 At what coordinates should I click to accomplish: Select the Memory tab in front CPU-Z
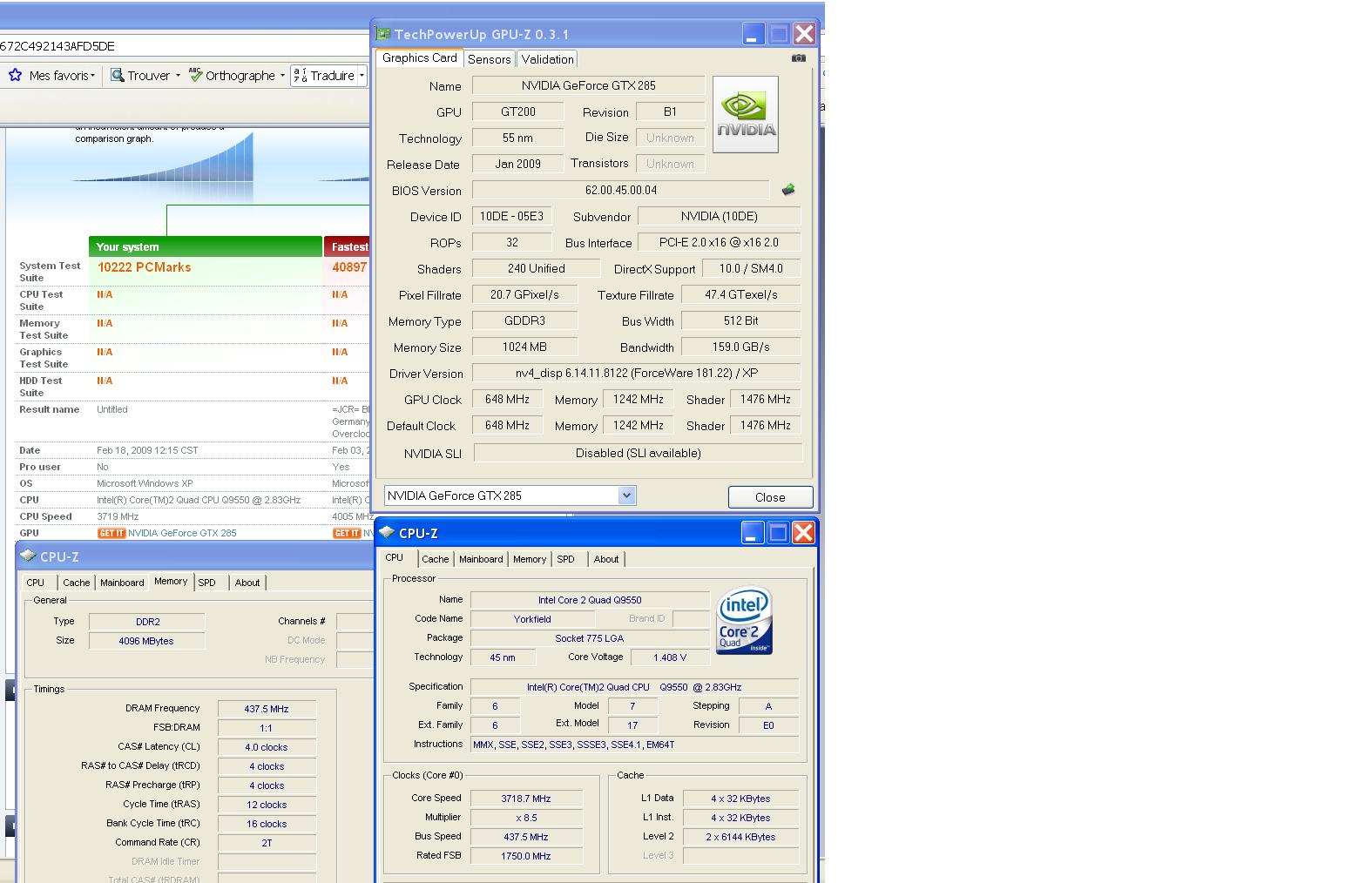530,559
